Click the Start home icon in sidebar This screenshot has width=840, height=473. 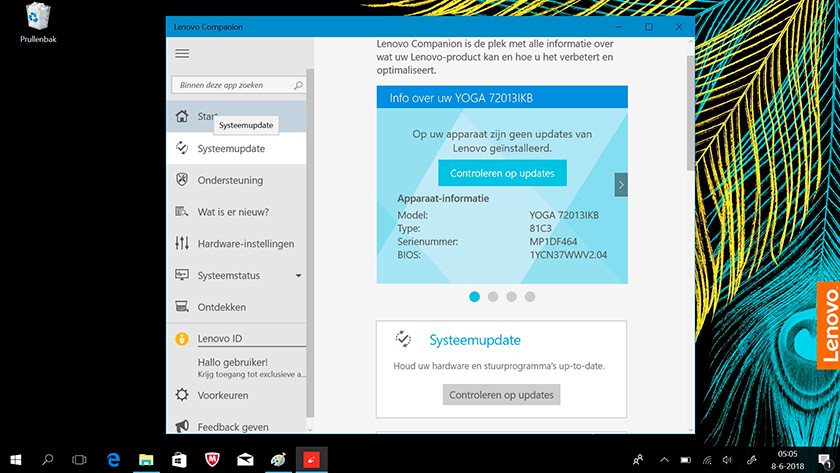tap(182, 116)
